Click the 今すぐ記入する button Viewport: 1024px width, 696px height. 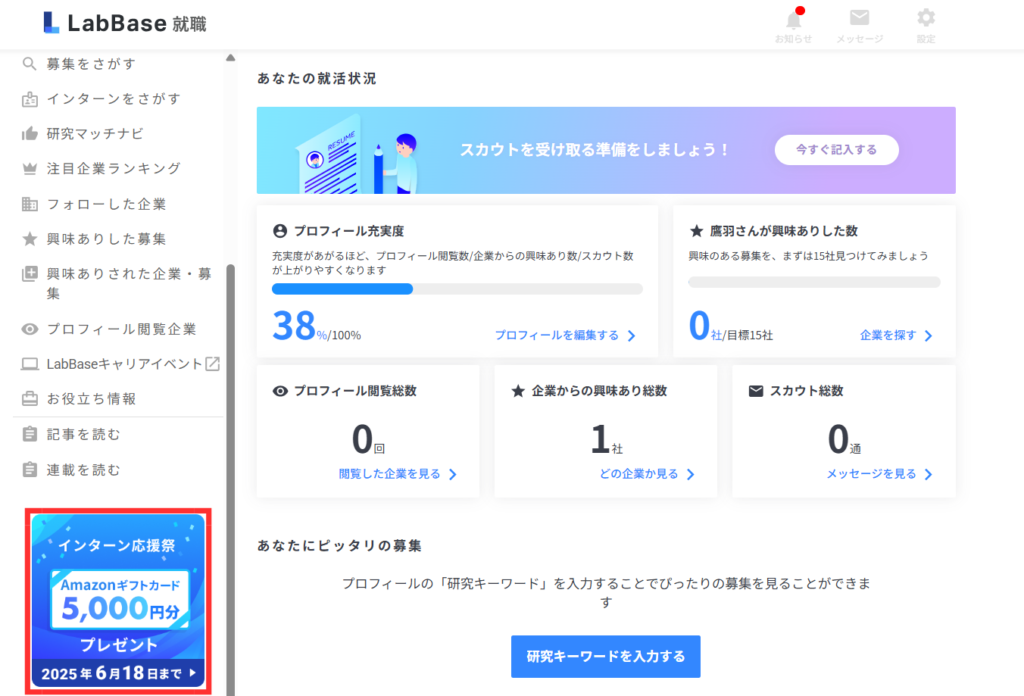click(x=837, y=150)
